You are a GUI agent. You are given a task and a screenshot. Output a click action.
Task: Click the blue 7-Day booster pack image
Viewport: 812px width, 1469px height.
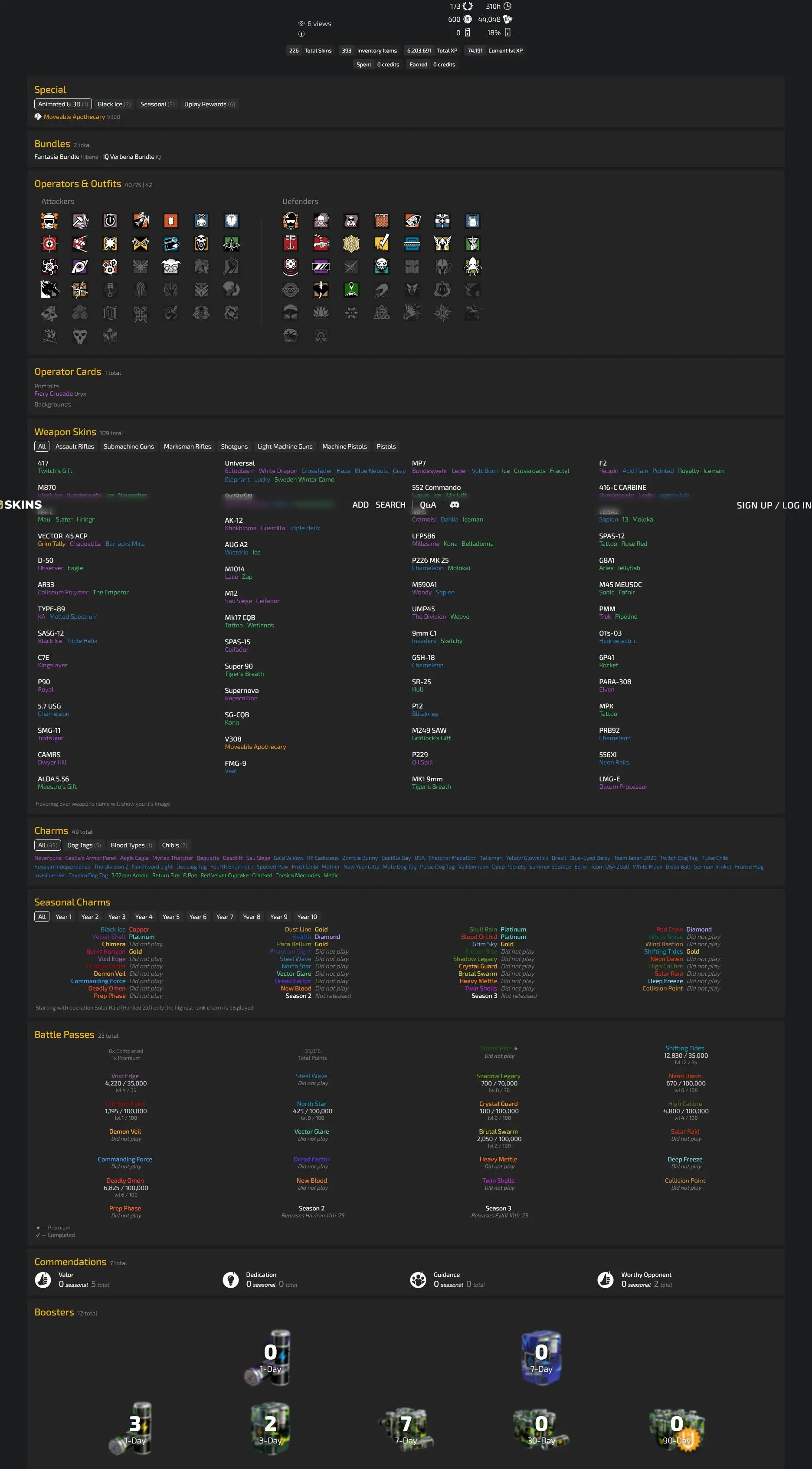pyautogui.click(x=541, y=1358)
